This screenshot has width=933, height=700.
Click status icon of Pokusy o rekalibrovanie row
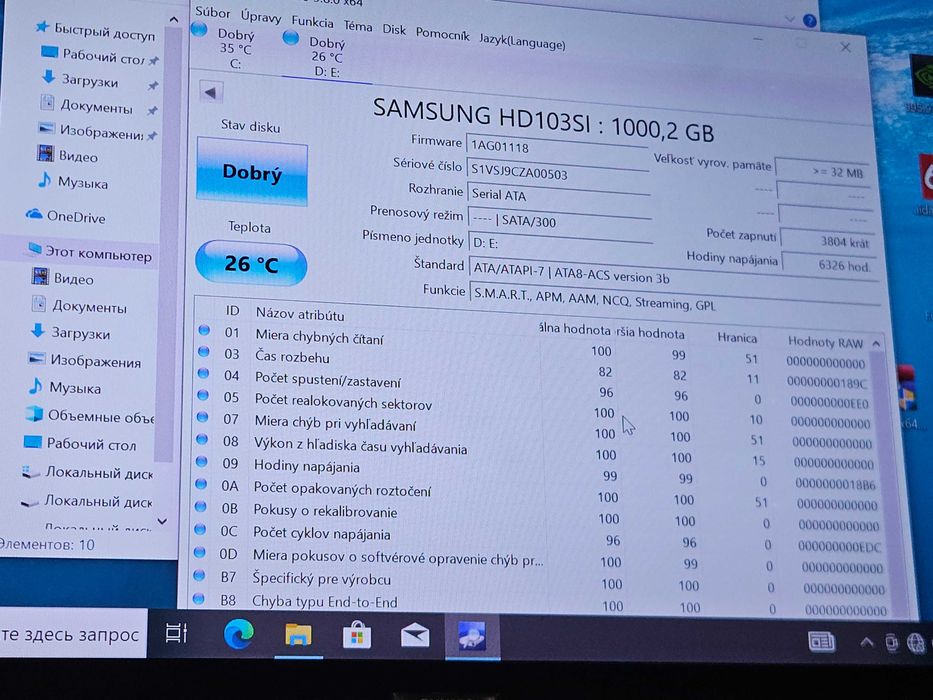[201, 506]
